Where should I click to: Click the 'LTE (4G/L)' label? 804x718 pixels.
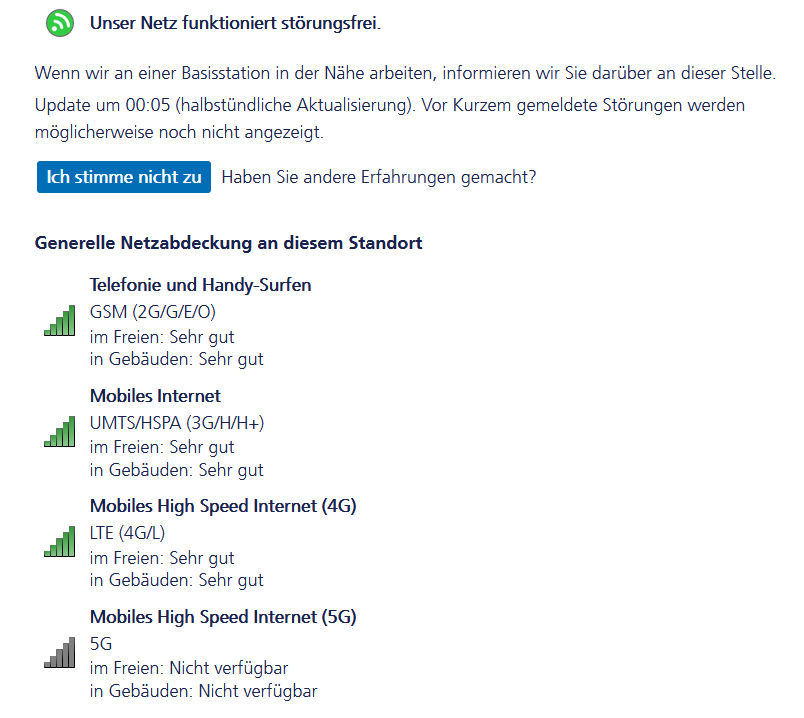point(127,533)
